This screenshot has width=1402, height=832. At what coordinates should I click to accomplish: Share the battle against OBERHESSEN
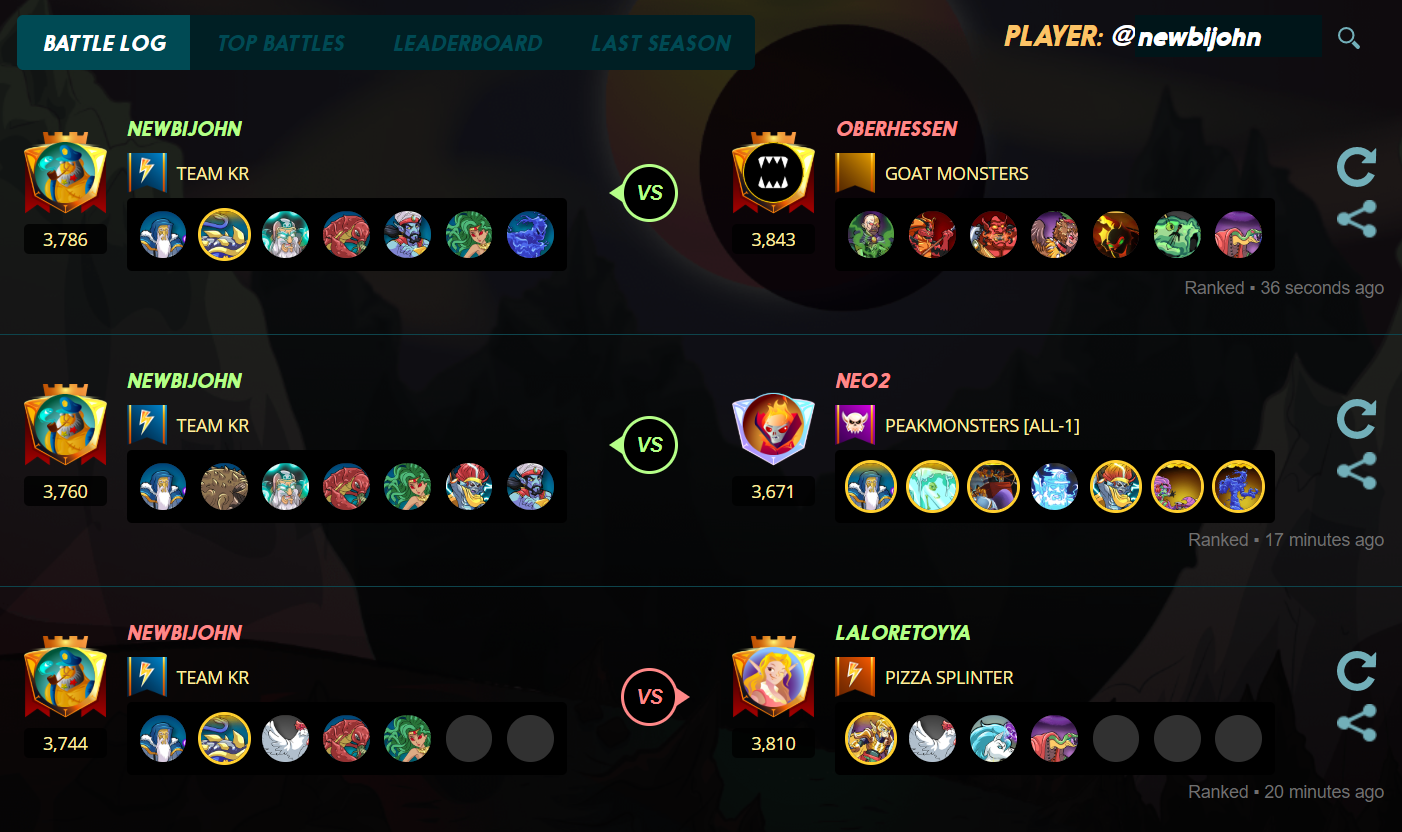[1357, 219]
